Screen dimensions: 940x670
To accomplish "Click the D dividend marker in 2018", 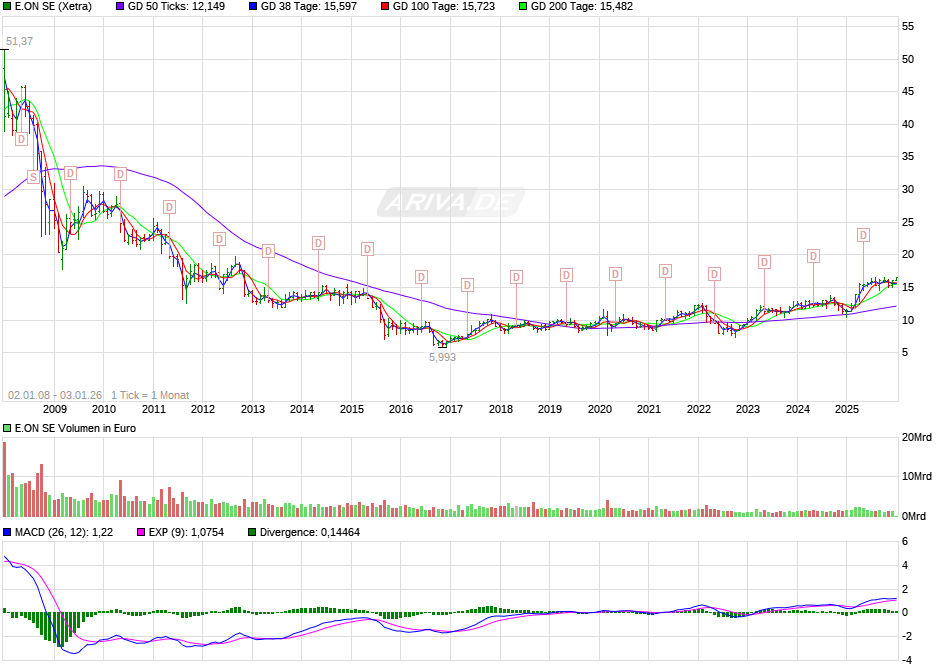I will [516, 277].
